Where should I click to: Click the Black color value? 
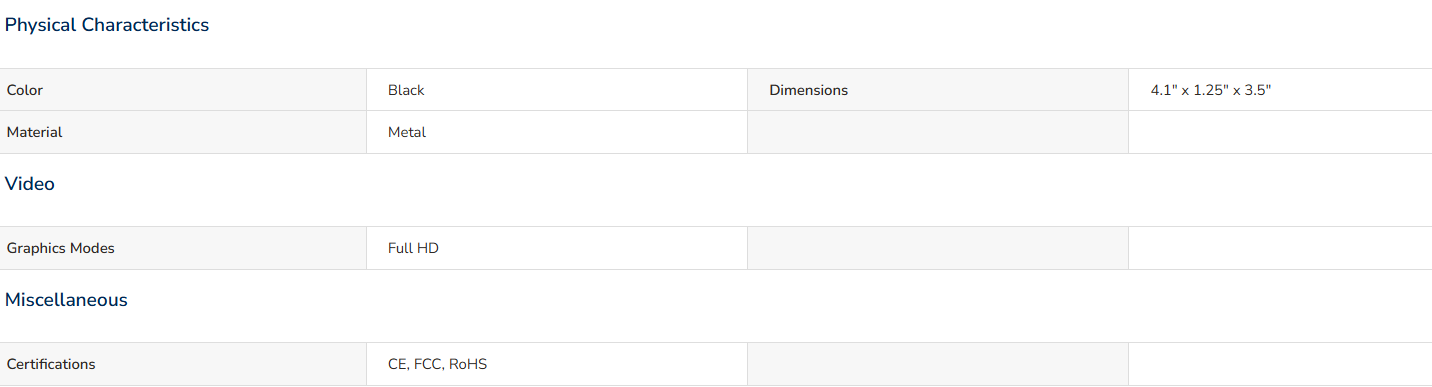click(406, 90)
